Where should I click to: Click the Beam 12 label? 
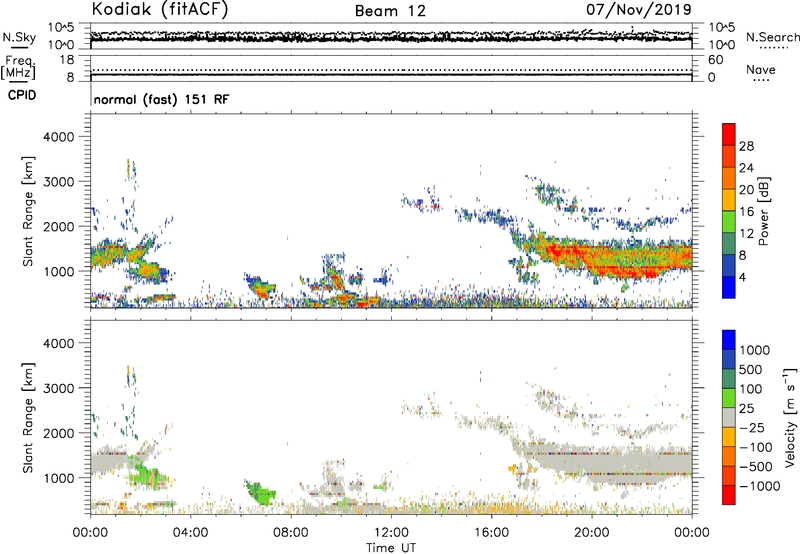tap(390, 11)
